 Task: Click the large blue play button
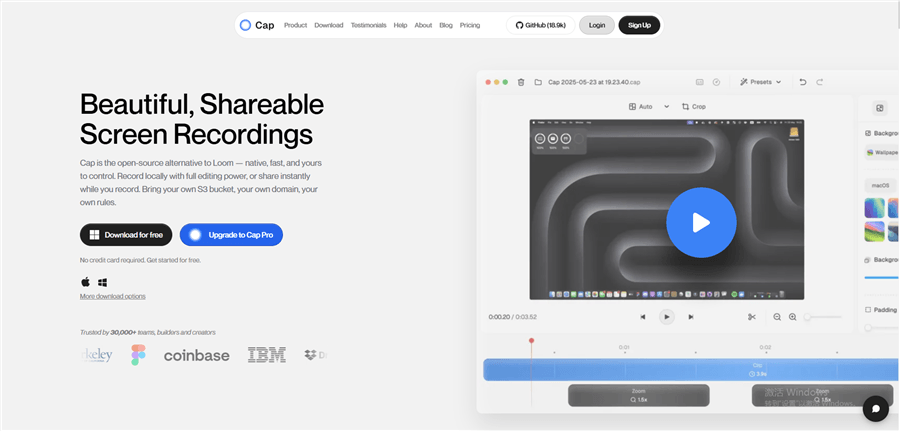pyautogui.click(x=701, y=222)
